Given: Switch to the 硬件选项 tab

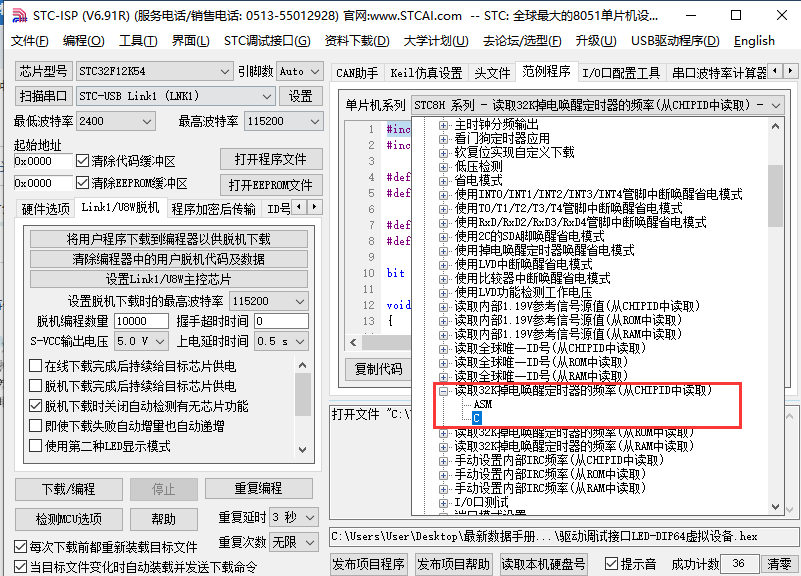Looking at the screenshot, I should click(x=45, y=209).
